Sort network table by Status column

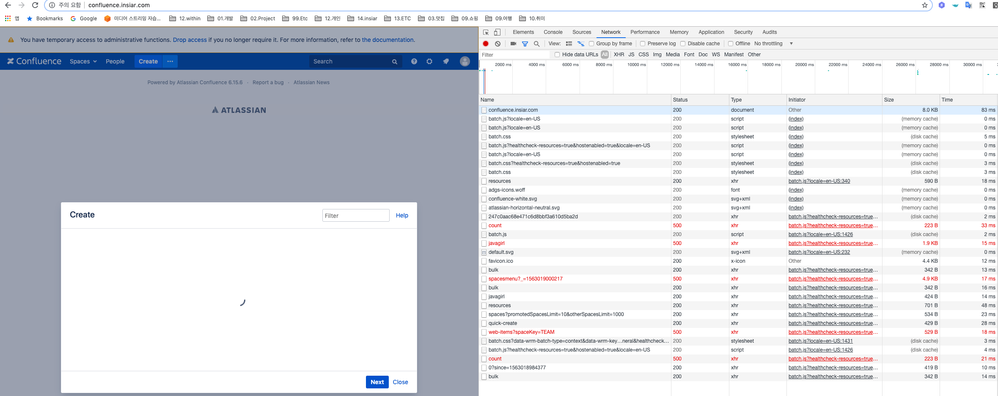pyautogui.click(x=700, y=100)
